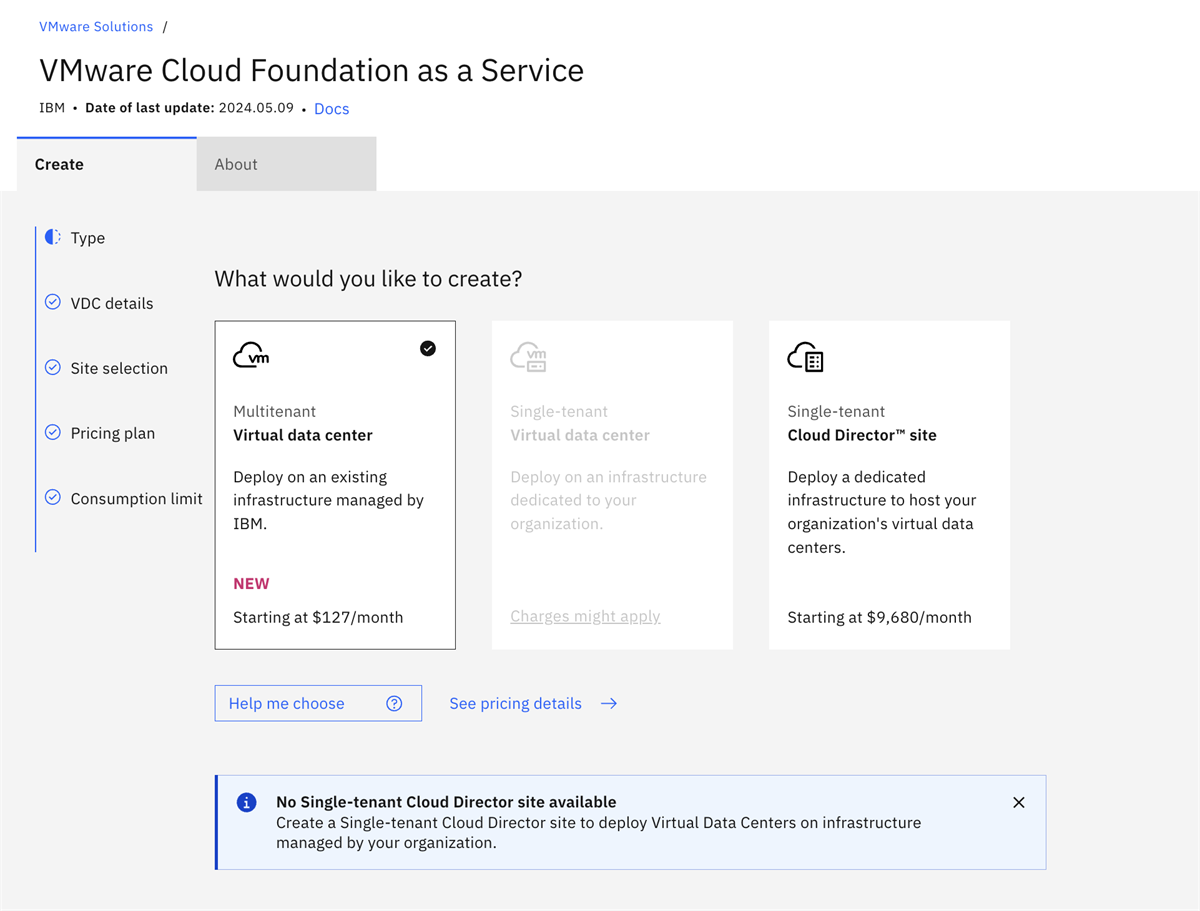Navigate to the Pricing plan step
Image resolution: width=1200 pixels, height=911 pixels.
(112, 433)
